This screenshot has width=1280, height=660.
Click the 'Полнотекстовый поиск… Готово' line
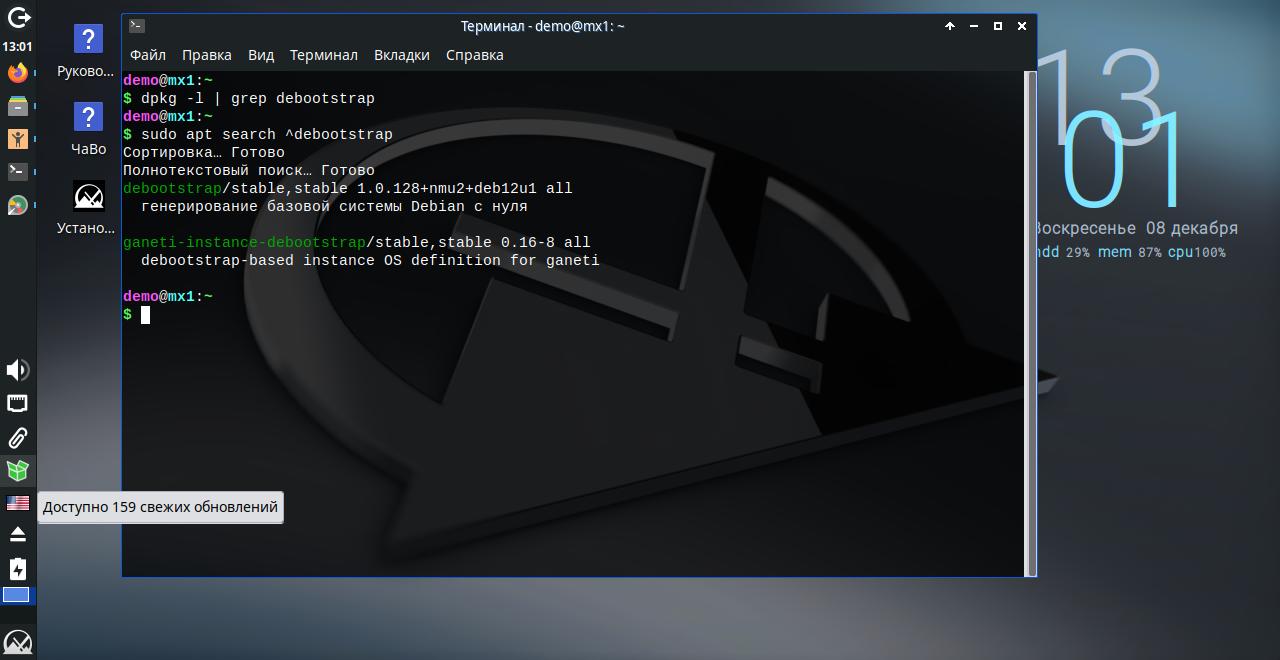click(x=249, y=170)
